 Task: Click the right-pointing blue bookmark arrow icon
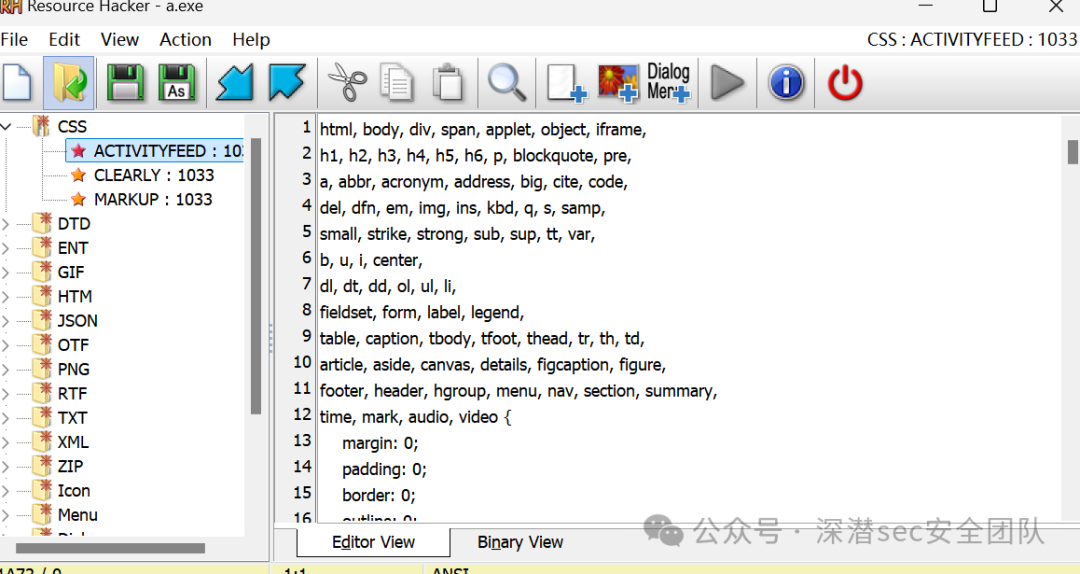(287, 83)
